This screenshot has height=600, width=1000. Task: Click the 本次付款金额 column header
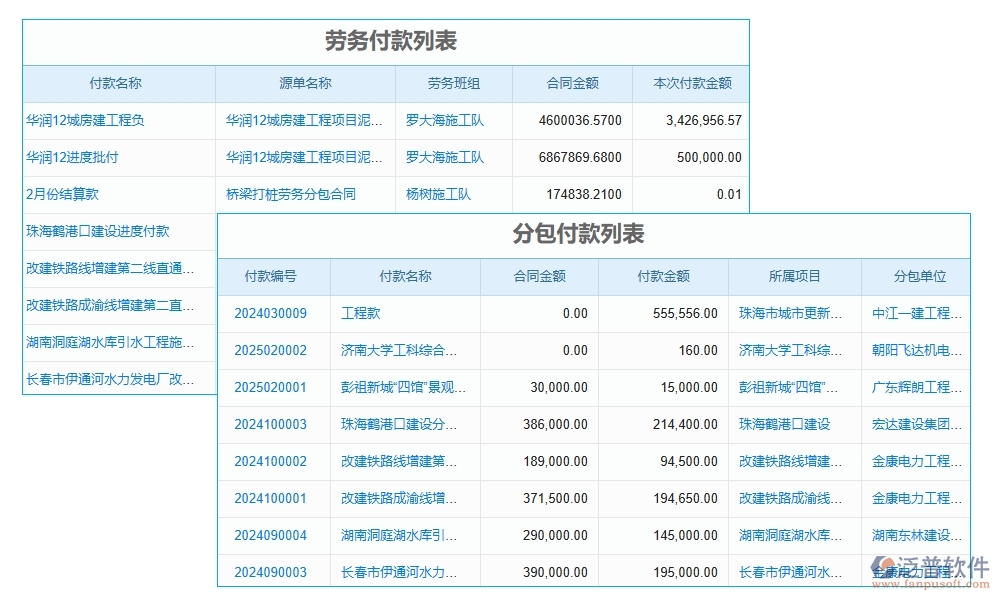pyautogui.click(x=691, y=83)
